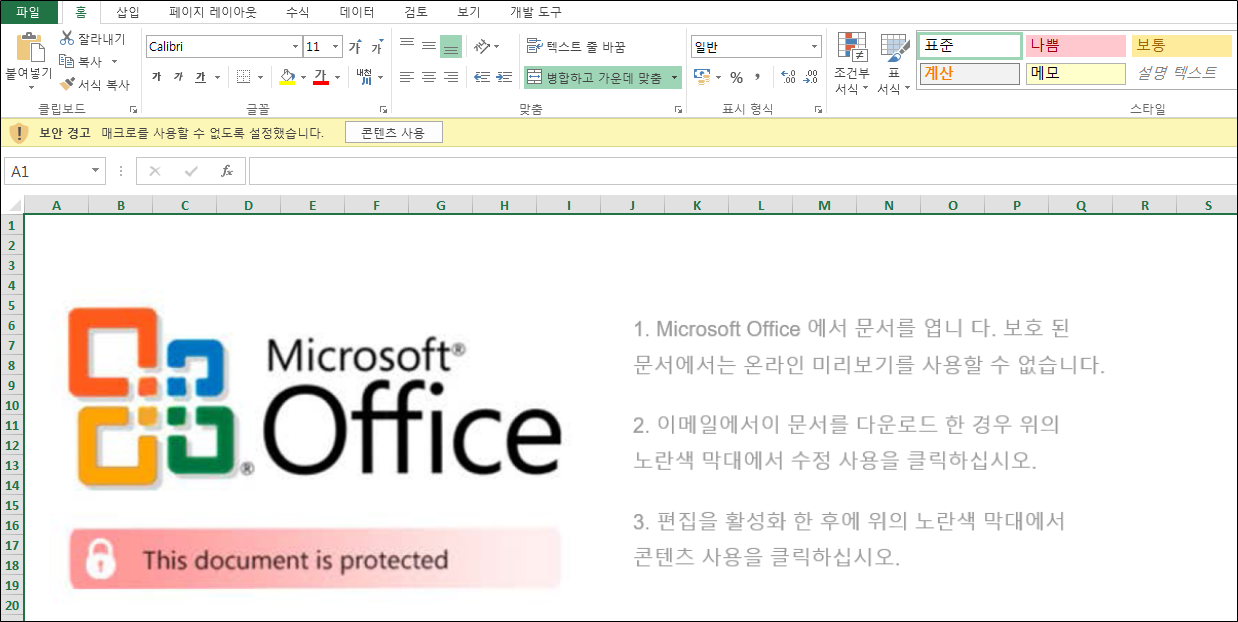The height and width of the screenshot is (622, 1238).
Task: Center text horizontally
Action: [x=429, y=77]
